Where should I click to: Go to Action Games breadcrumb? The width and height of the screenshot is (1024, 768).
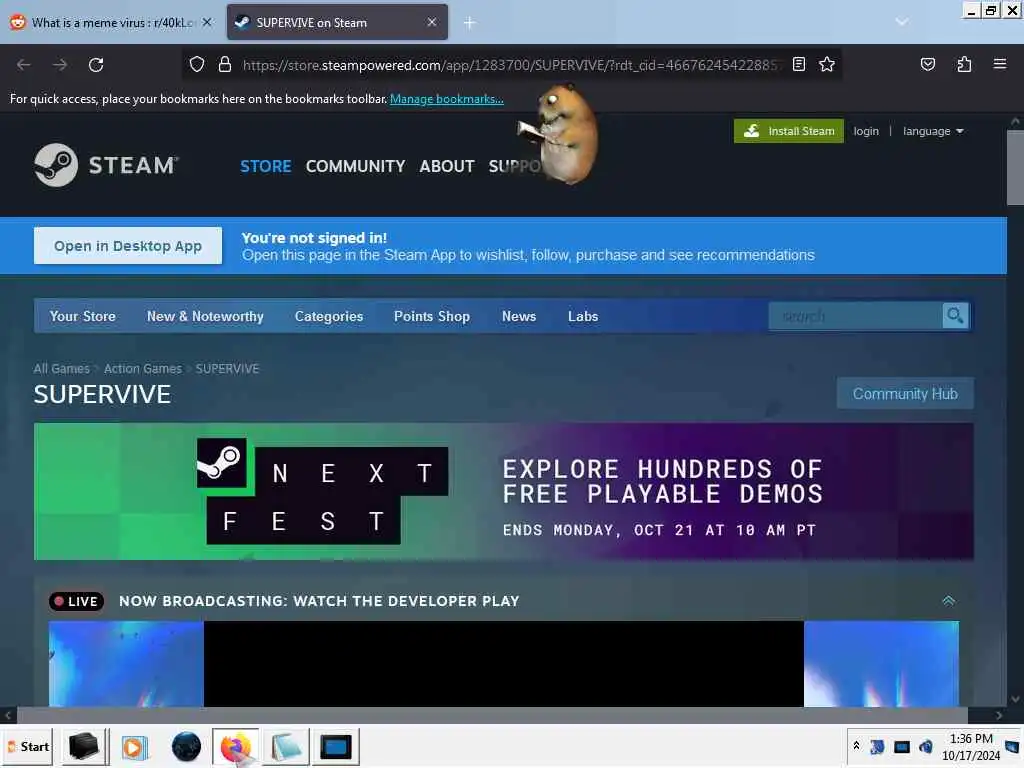tap(142, 369)
